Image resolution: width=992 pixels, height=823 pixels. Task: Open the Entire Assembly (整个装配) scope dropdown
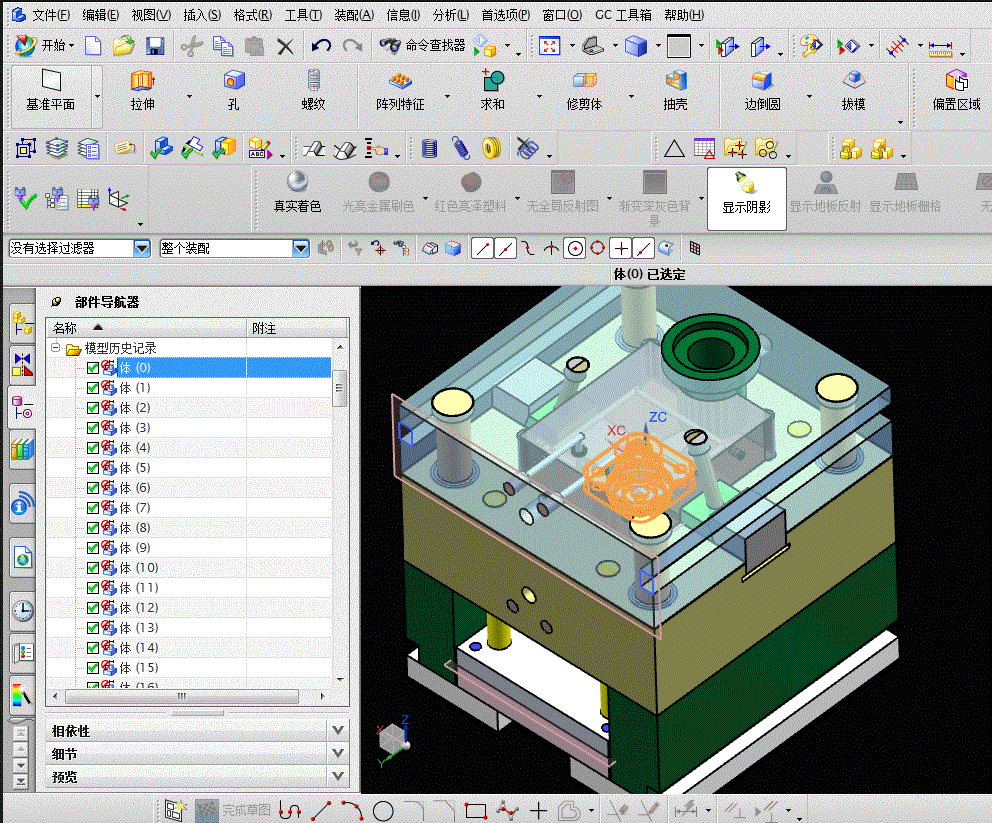pyautogui.click(x=301, y=249)
